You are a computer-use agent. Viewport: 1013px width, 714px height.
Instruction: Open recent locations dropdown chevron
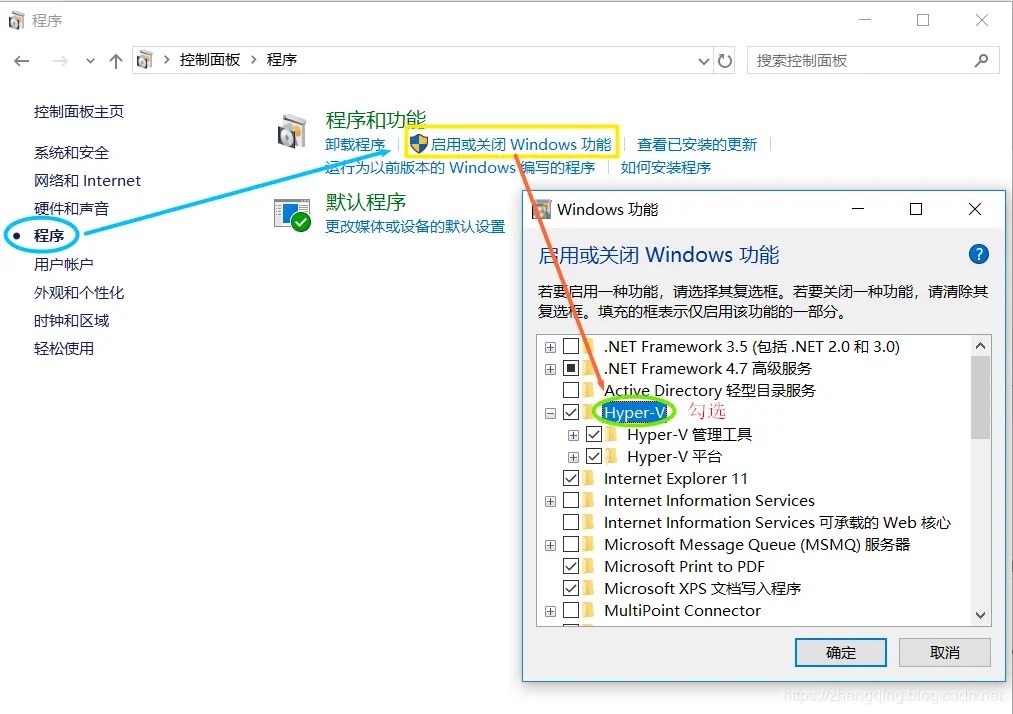tap(90, 61)
